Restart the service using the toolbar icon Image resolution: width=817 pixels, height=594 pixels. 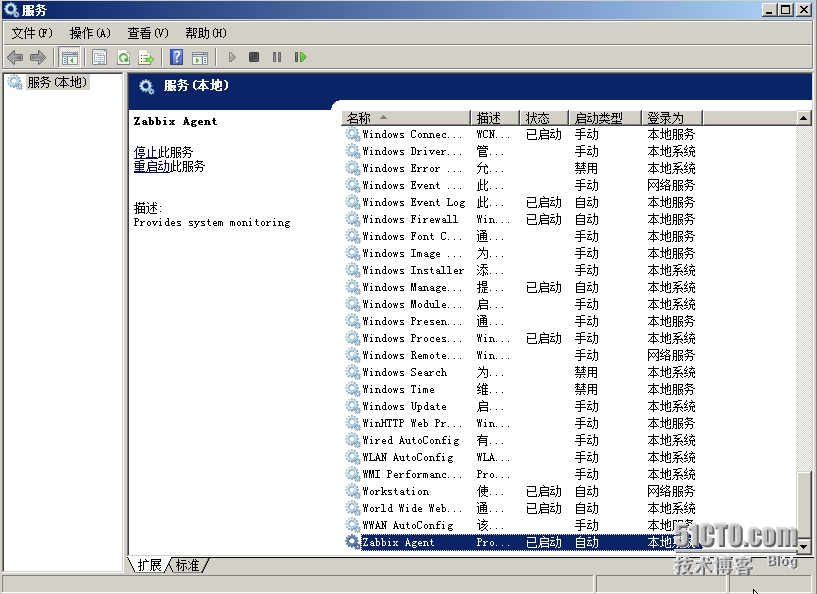click(301, 57)
